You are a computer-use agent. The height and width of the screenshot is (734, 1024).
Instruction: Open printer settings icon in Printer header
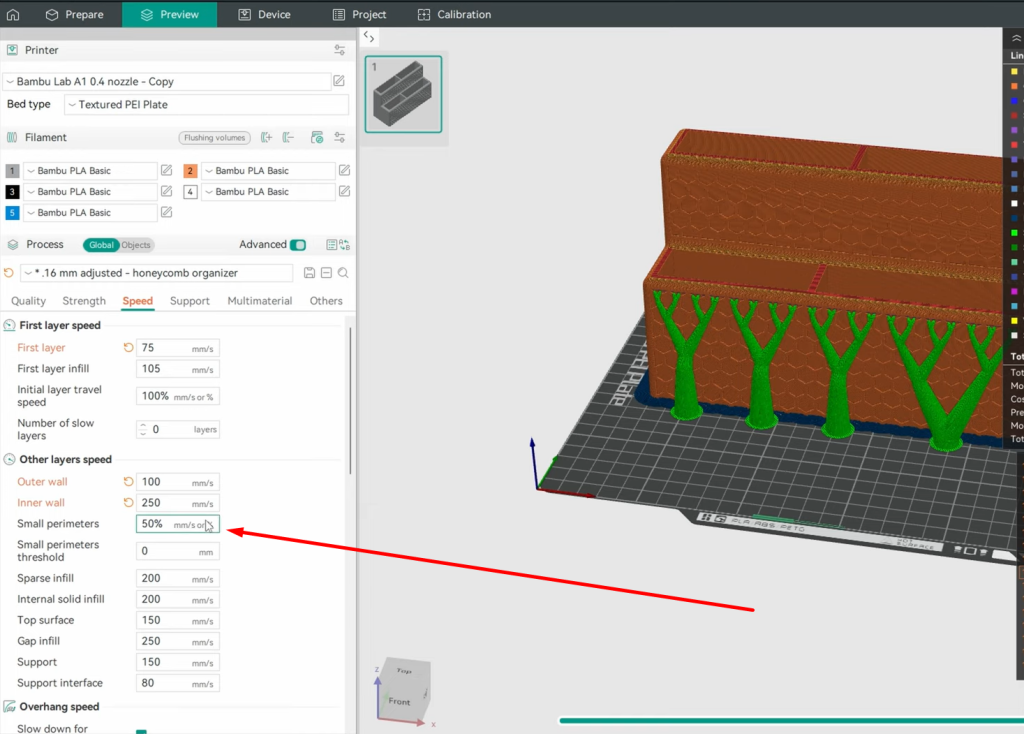coord(340,50)
